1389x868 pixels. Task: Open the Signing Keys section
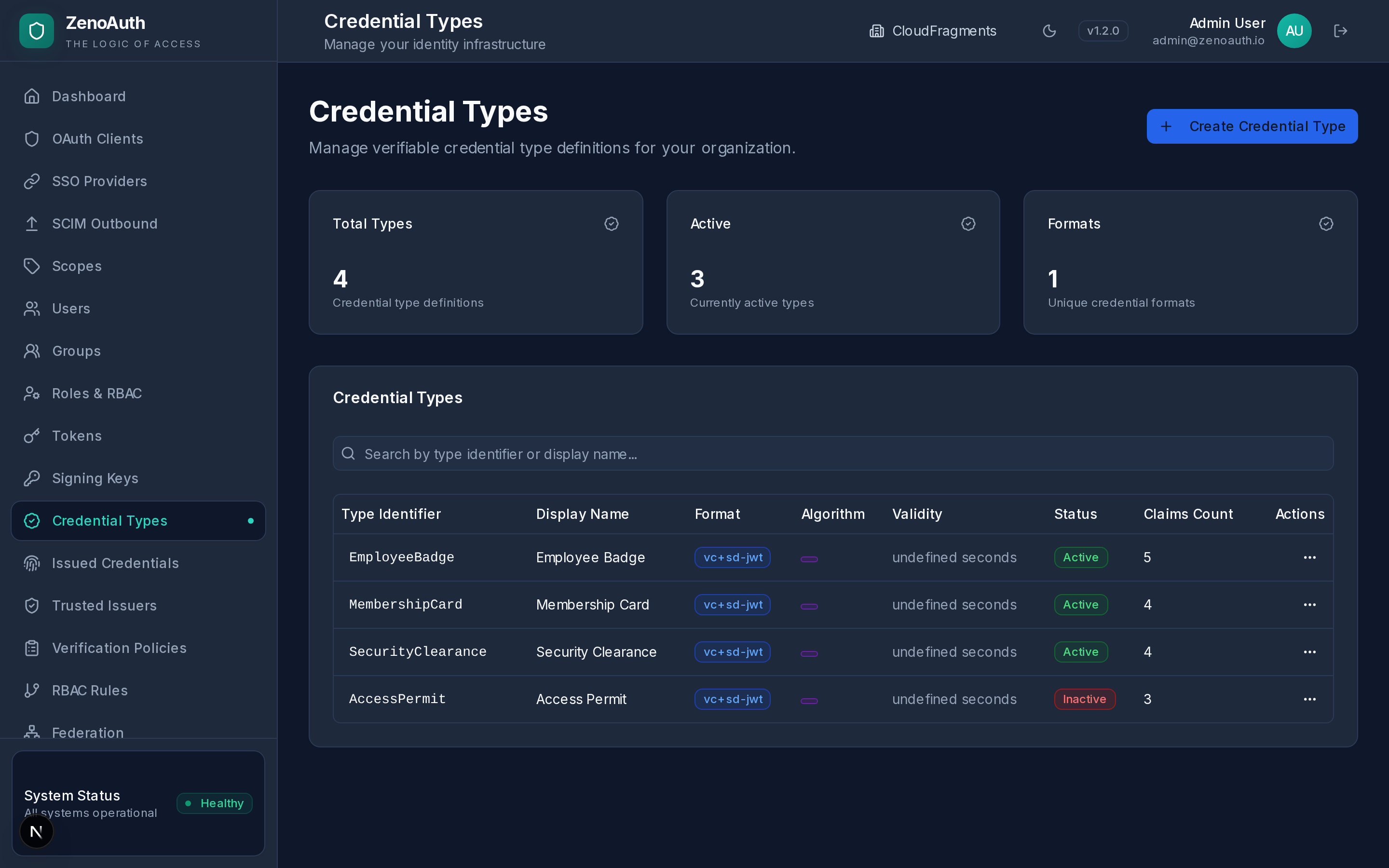pos(95,478)
